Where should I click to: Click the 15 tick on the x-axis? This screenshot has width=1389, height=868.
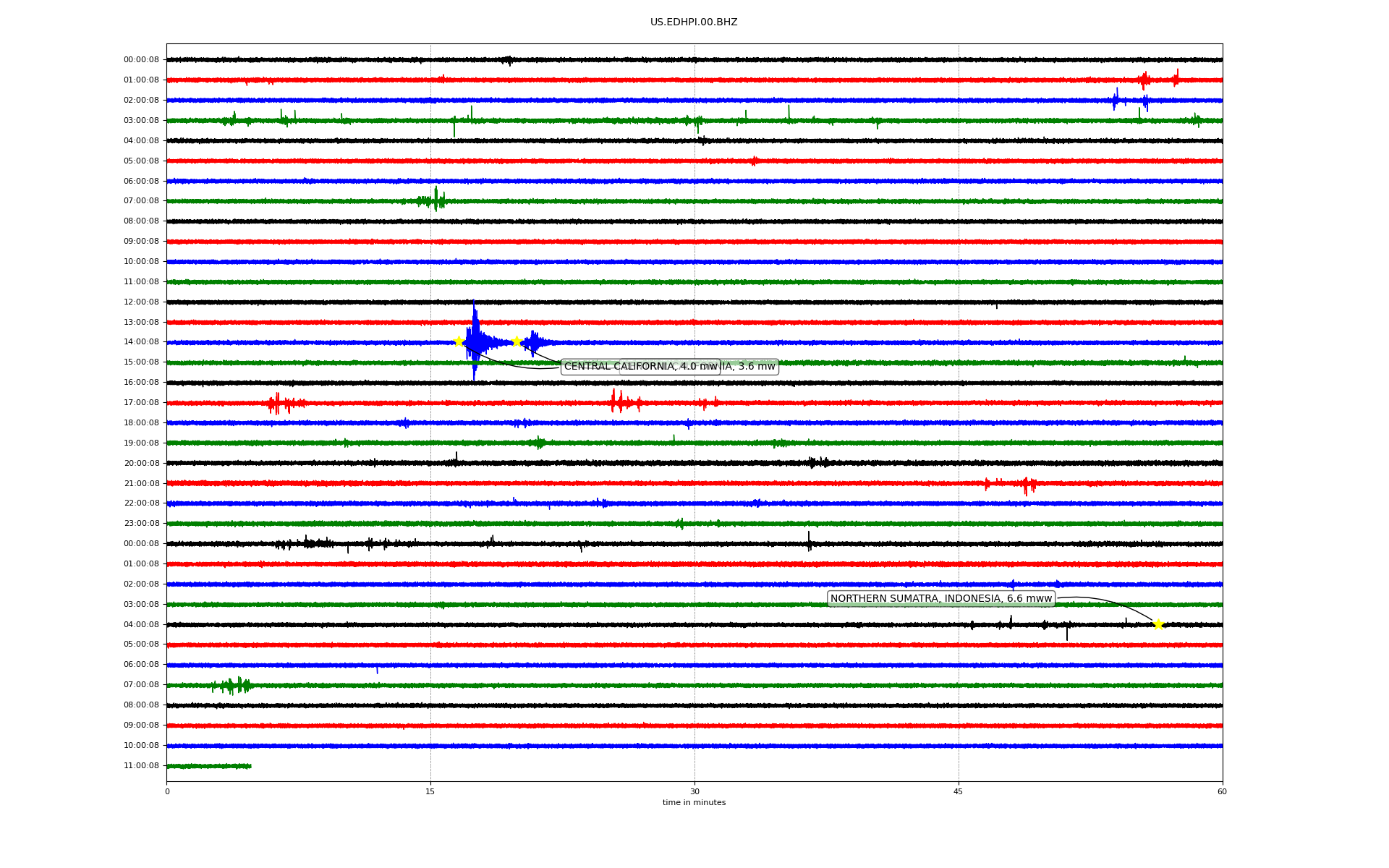tap(430, 791)
